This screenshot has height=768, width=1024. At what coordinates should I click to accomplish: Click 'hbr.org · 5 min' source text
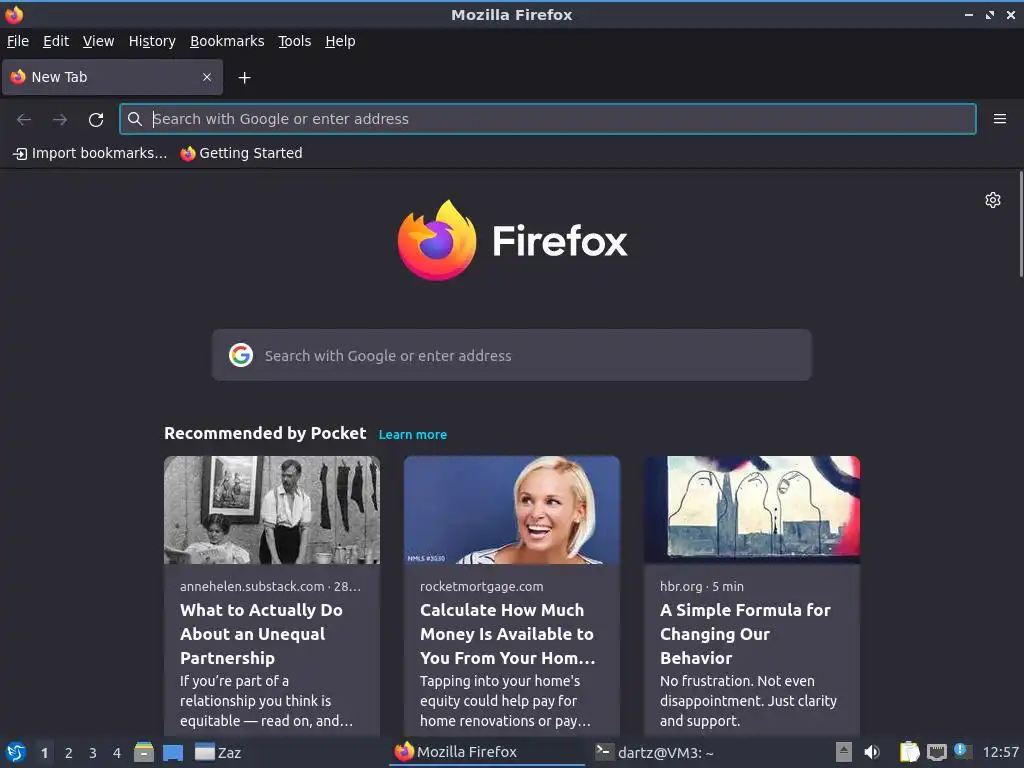[x=701, y=586]
